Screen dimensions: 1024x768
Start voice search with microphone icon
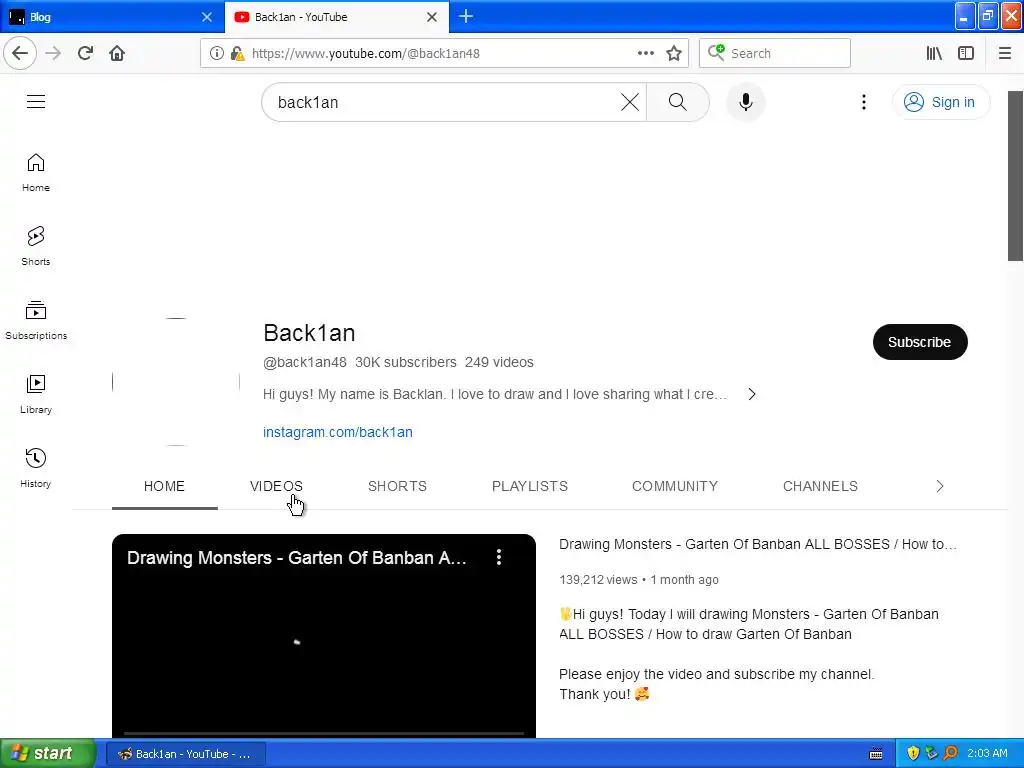tap(745, 102)
